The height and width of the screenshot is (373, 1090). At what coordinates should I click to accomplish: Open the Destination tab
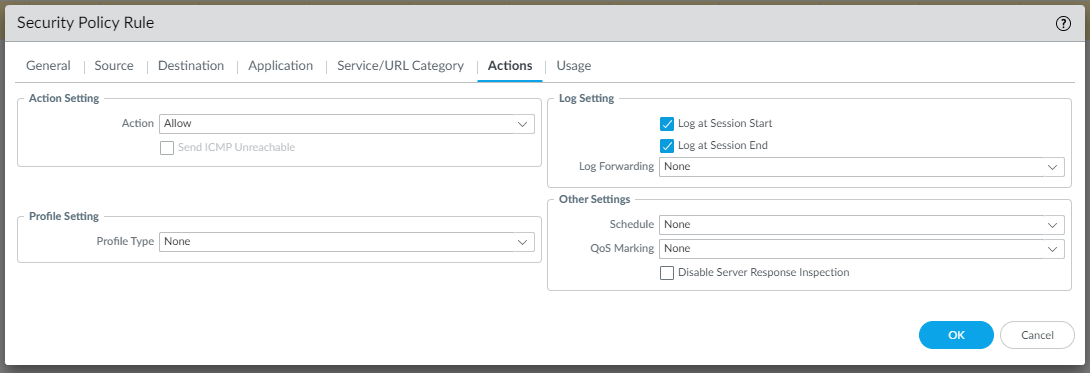(191, 66)
